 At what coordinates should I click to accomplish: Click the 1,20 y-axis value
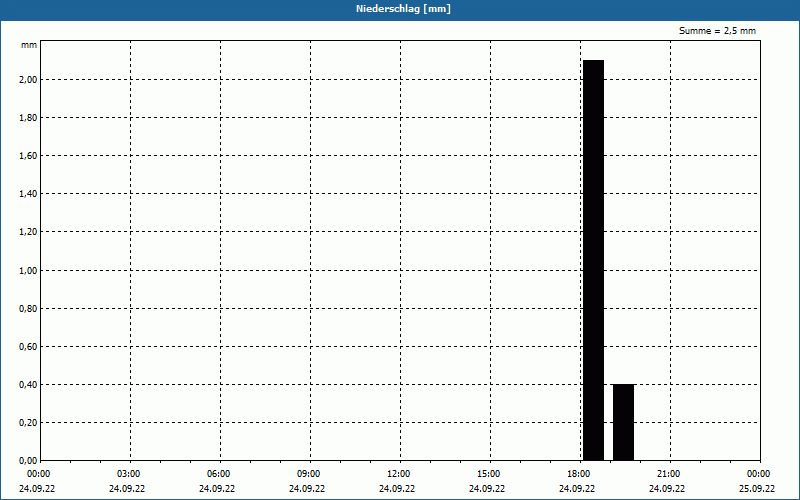(x=28, y=232)
